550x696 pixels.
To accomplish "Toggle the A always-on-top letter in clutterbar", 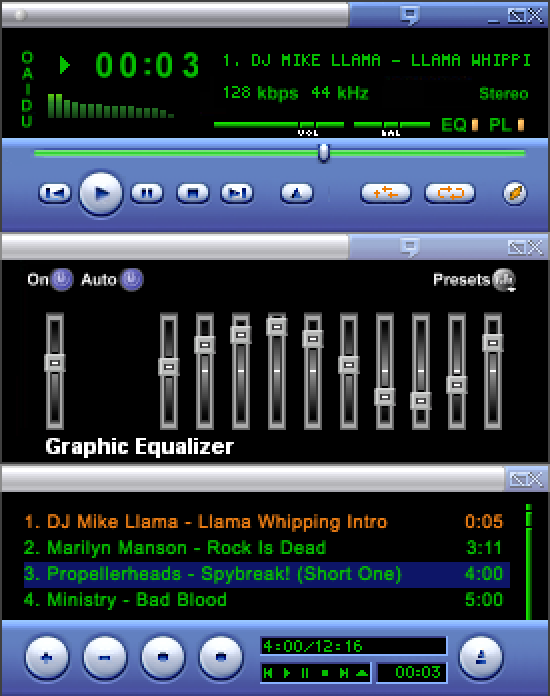I will point(27,73).
